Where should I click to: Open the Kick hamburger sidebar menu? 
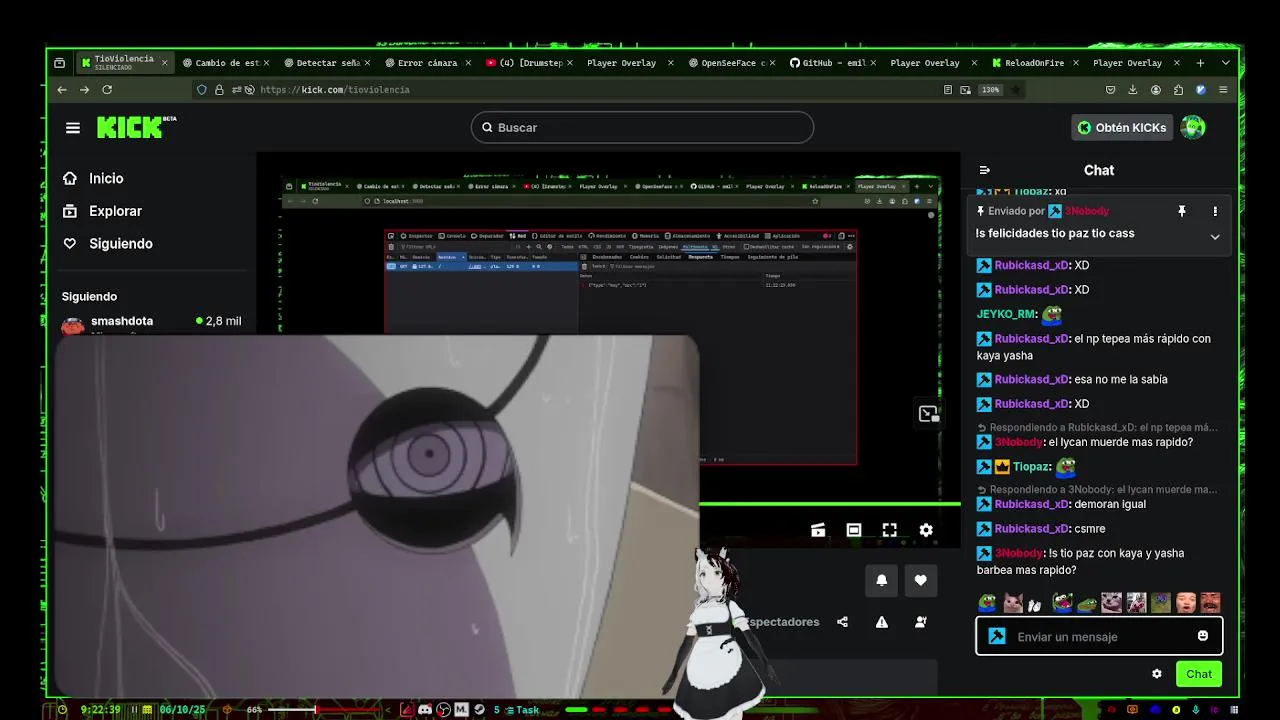pos(72,127)
